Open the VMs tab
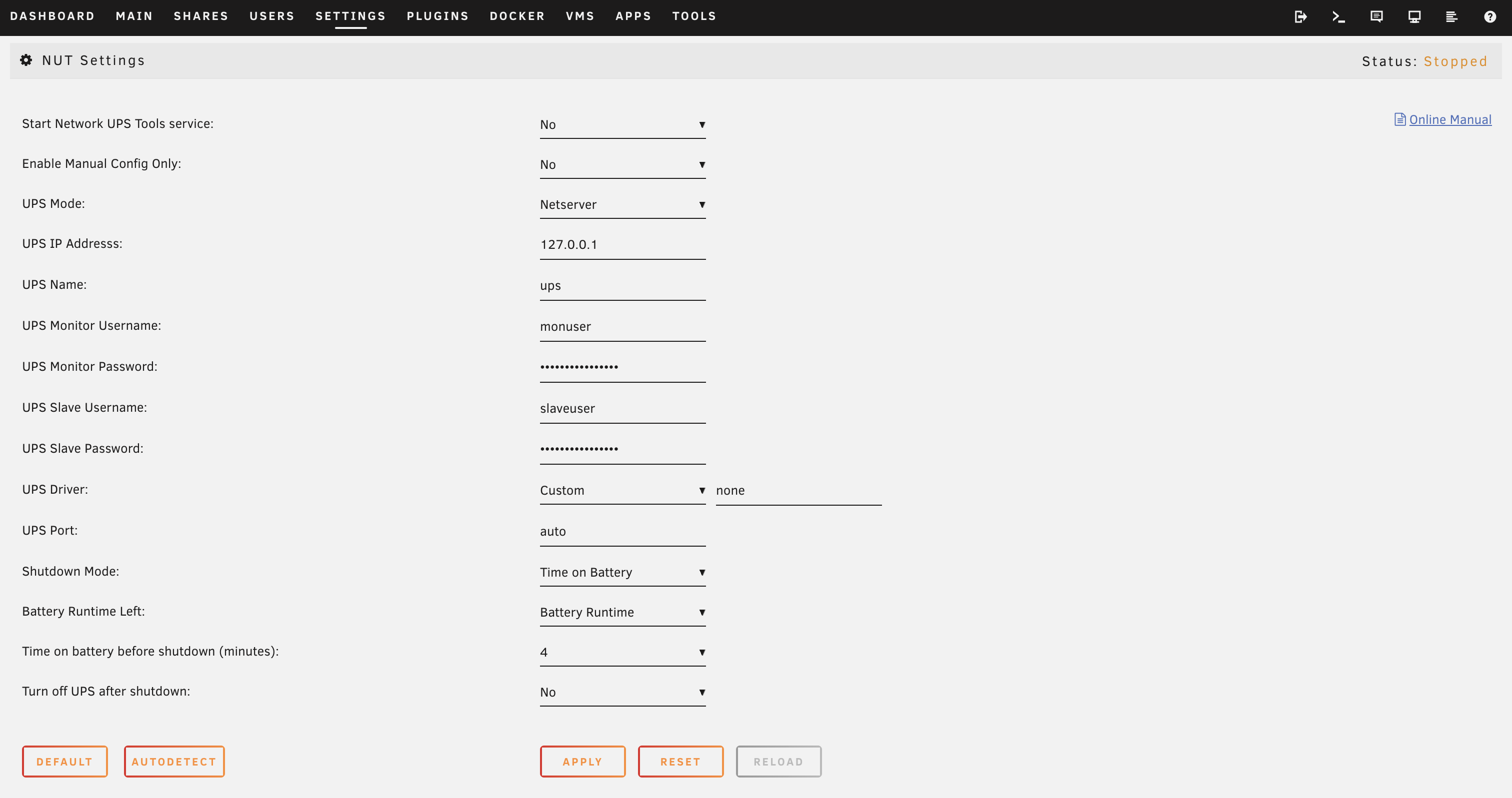This screenshot has width=1512, height=798. (580, 16)
